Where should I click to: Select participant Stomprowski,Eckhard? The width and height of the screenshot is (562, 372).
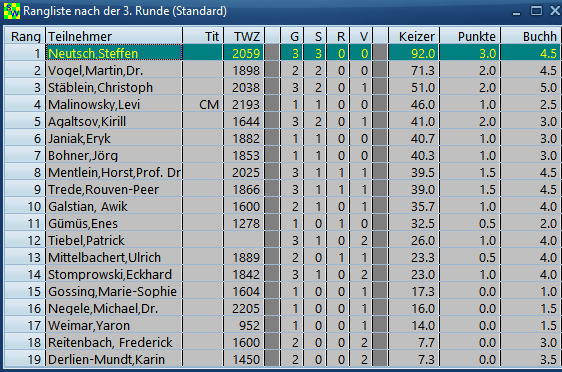tap(114, 275)
